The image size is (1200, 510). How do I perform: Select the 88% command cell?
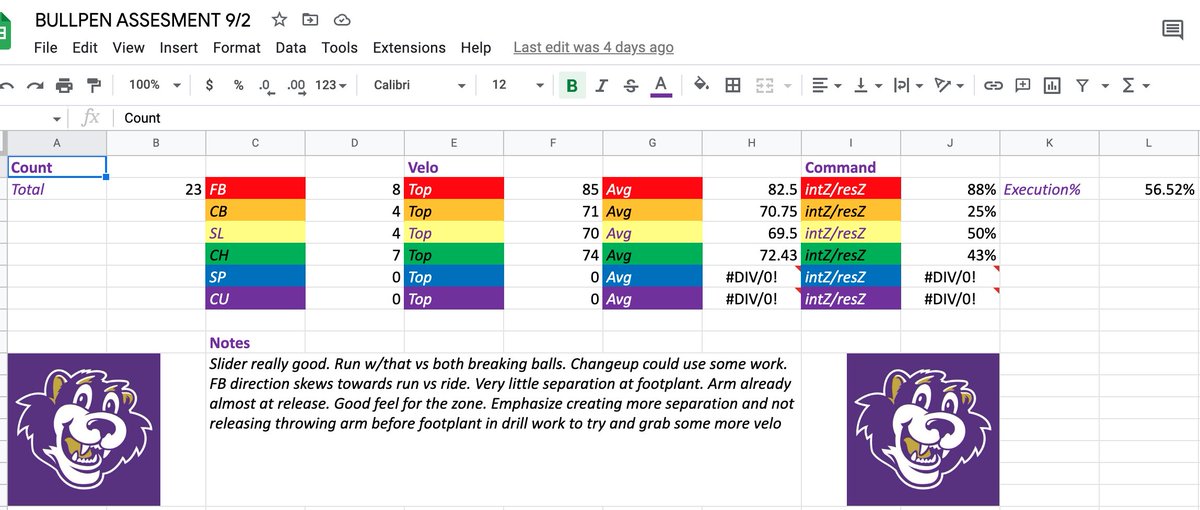pyautogui.click(x=950, y=189)
